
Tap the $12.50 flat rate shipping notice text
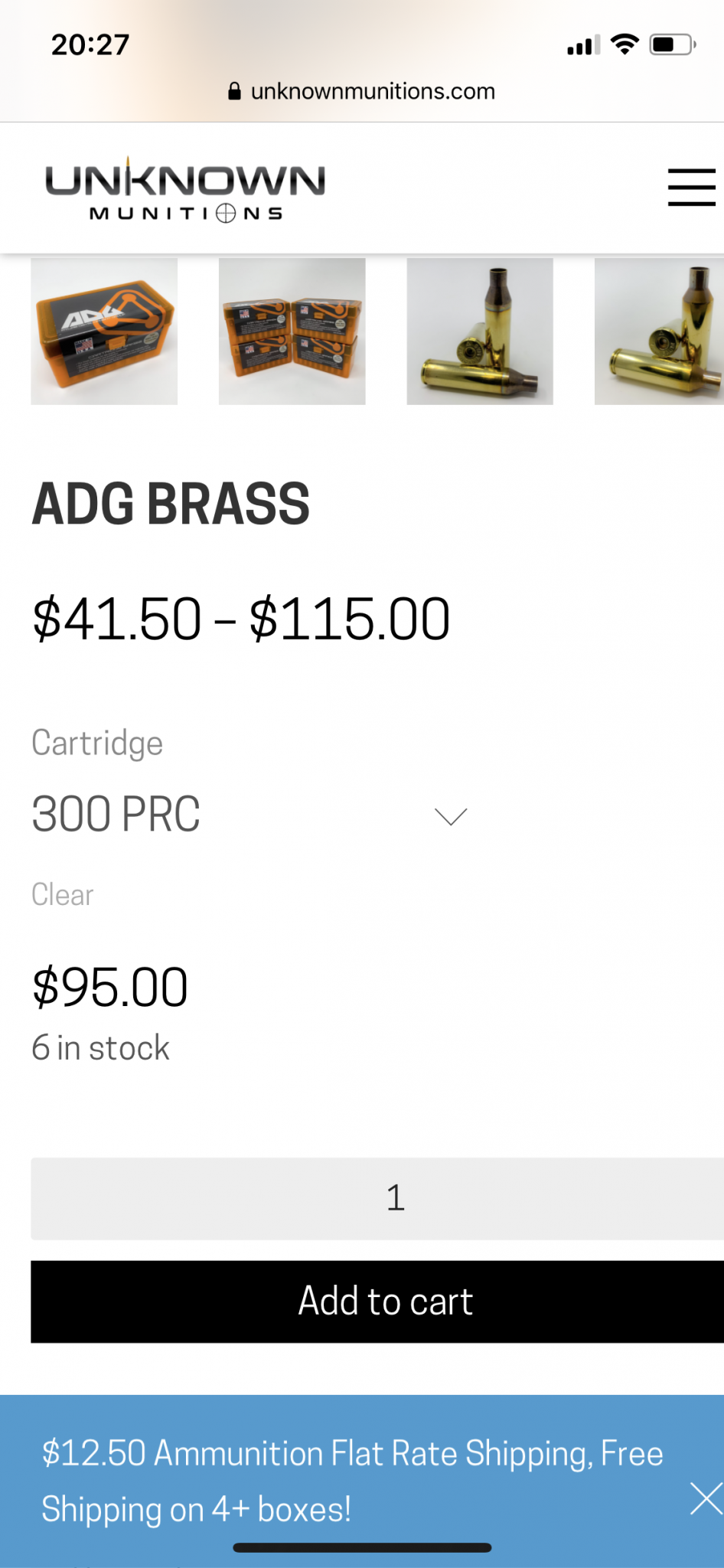click(352, 1481)
